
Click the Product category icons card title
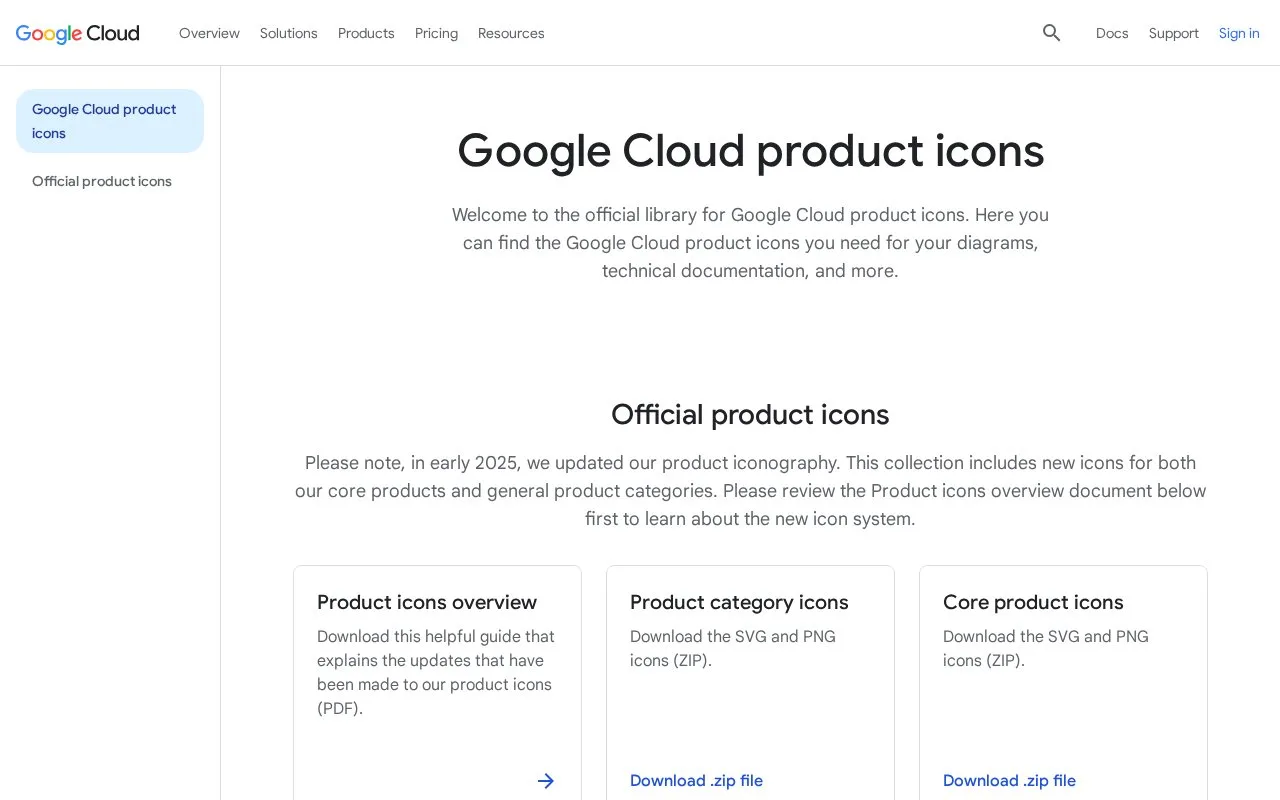click(739, 602)
